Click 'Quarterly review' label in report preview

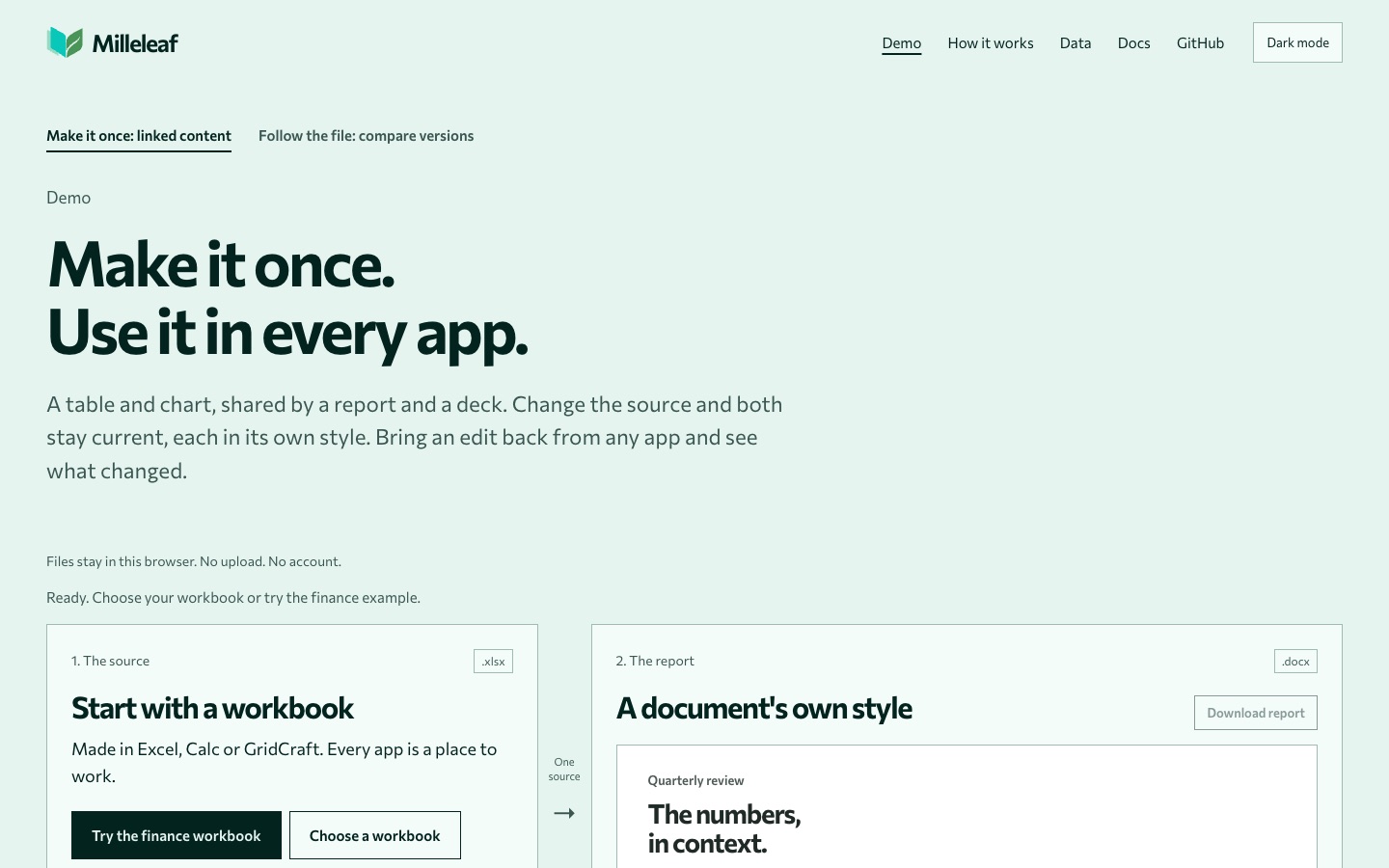[x=695, y=780]
